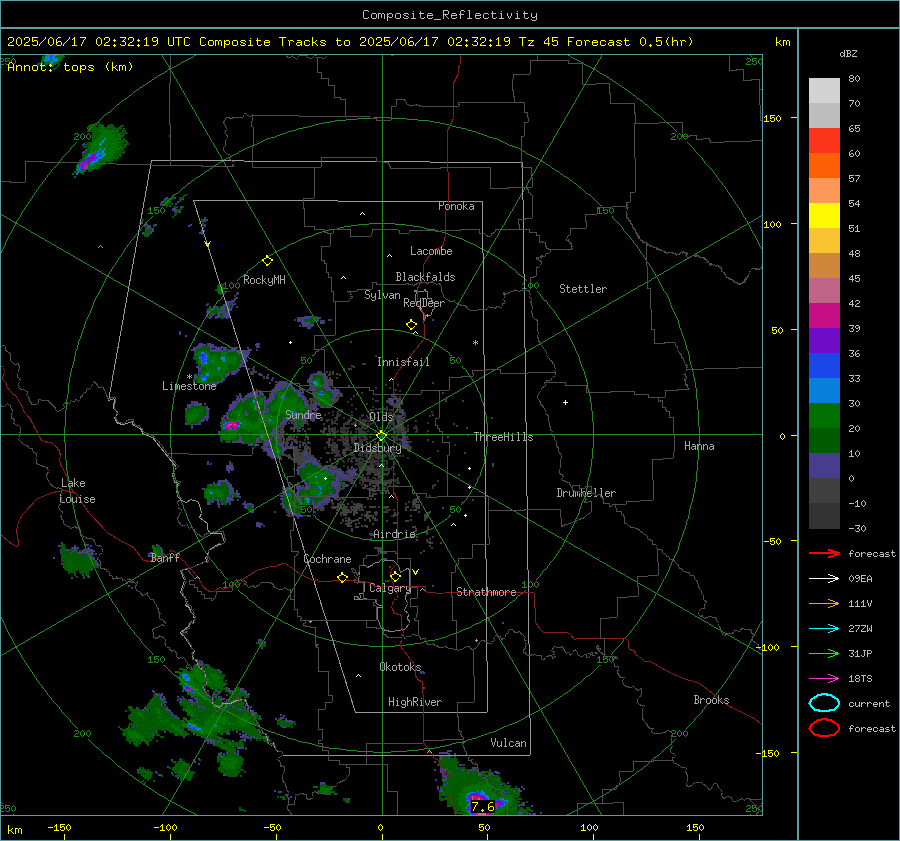Click the Annot: tops (km) label

pos(70,67)
